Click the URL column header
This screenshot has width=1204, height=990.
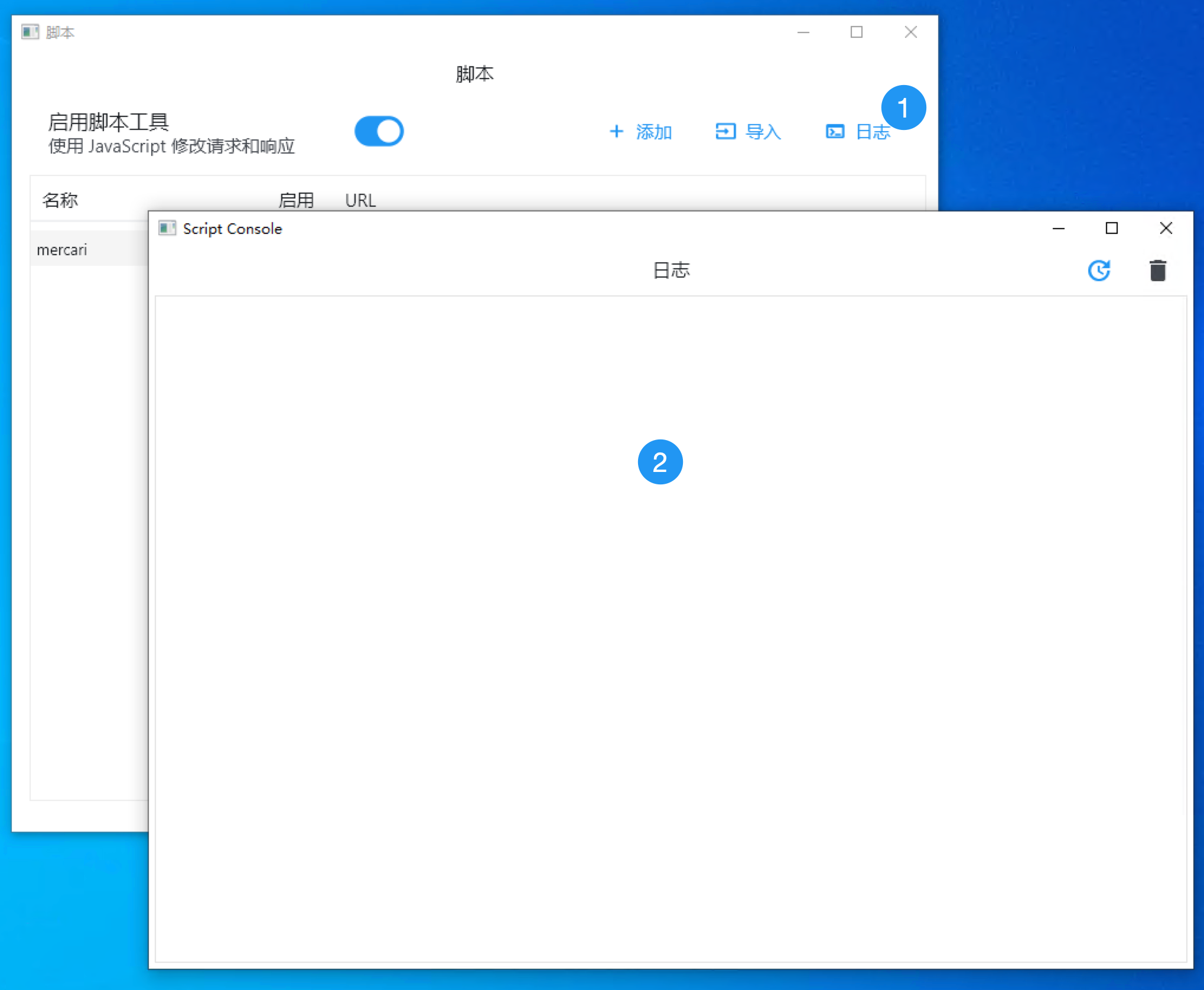pos(360,200)
